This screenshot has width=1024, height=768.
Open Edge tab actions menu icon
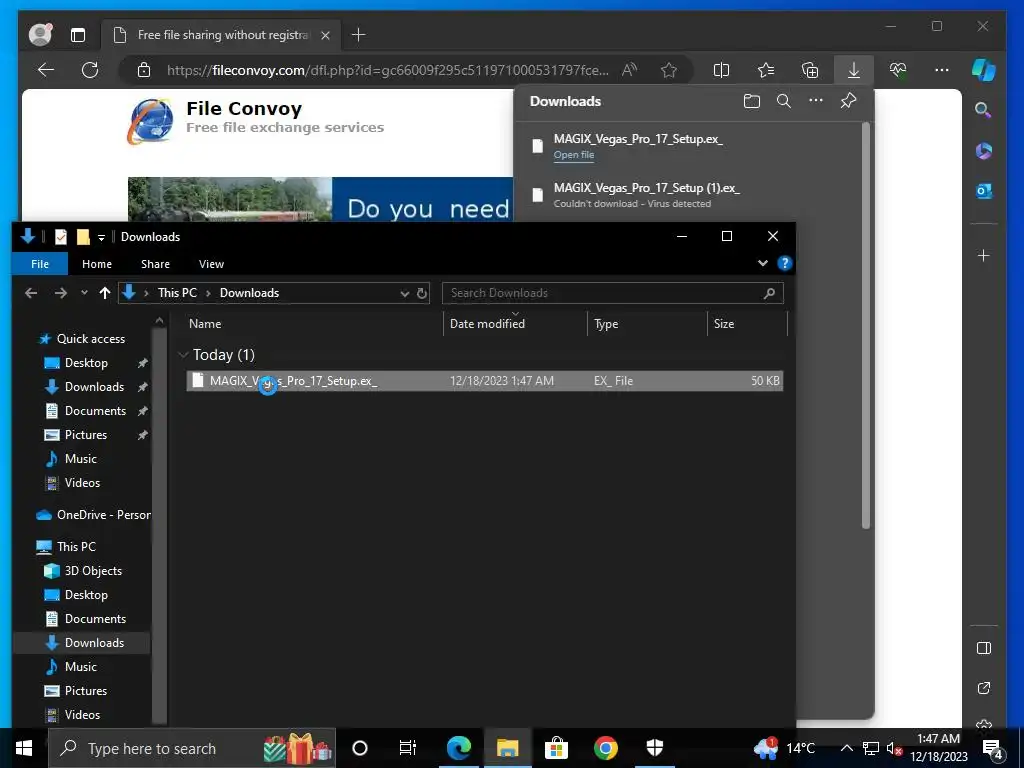coord(78,35)
